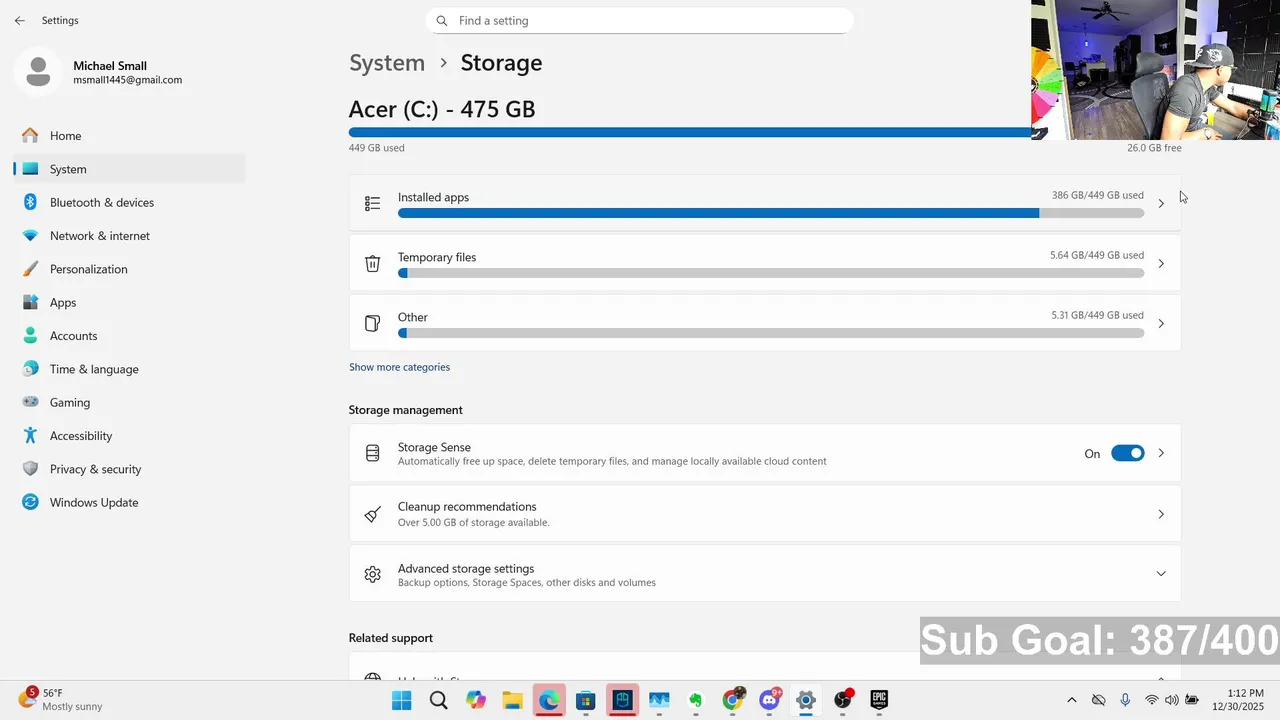Click the Other storage usage bar

click(x=770, y=333)
